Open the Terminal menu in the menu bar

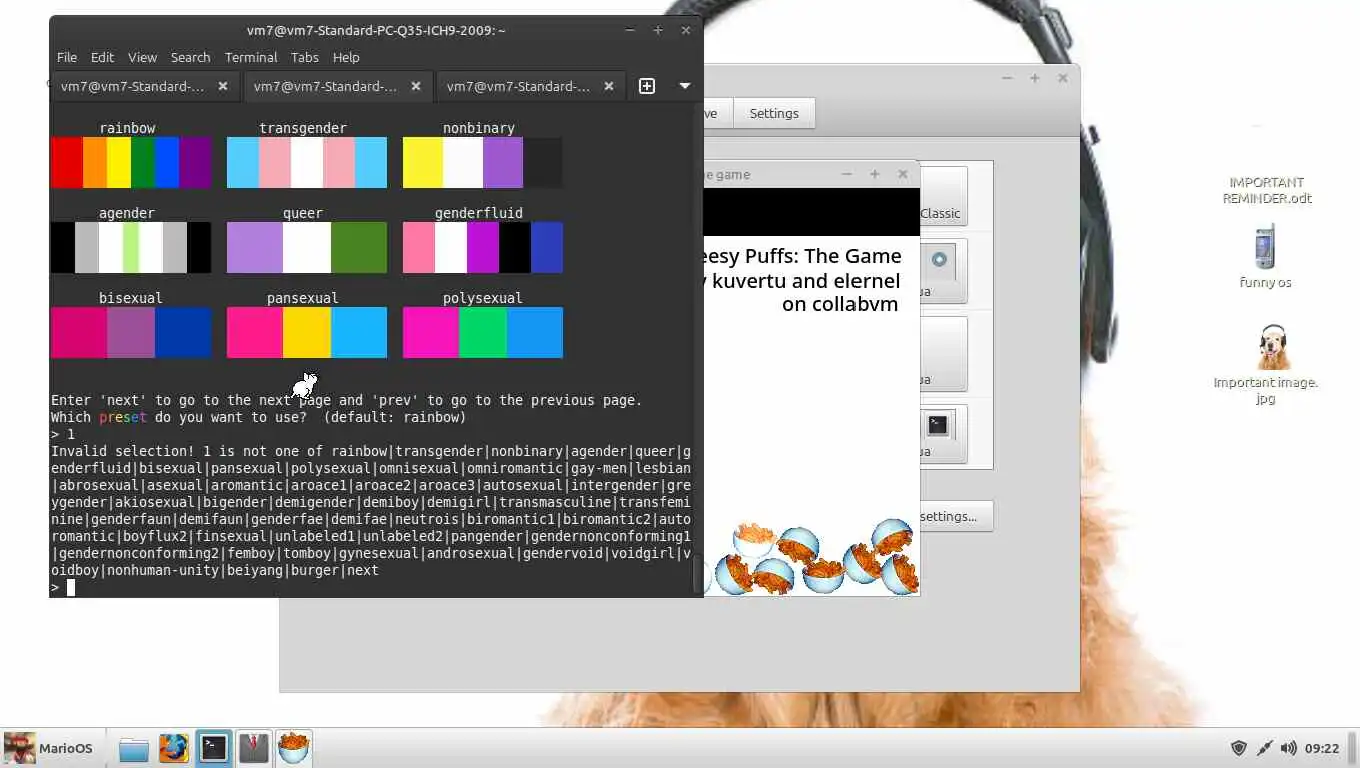click(x=251, y=57)
